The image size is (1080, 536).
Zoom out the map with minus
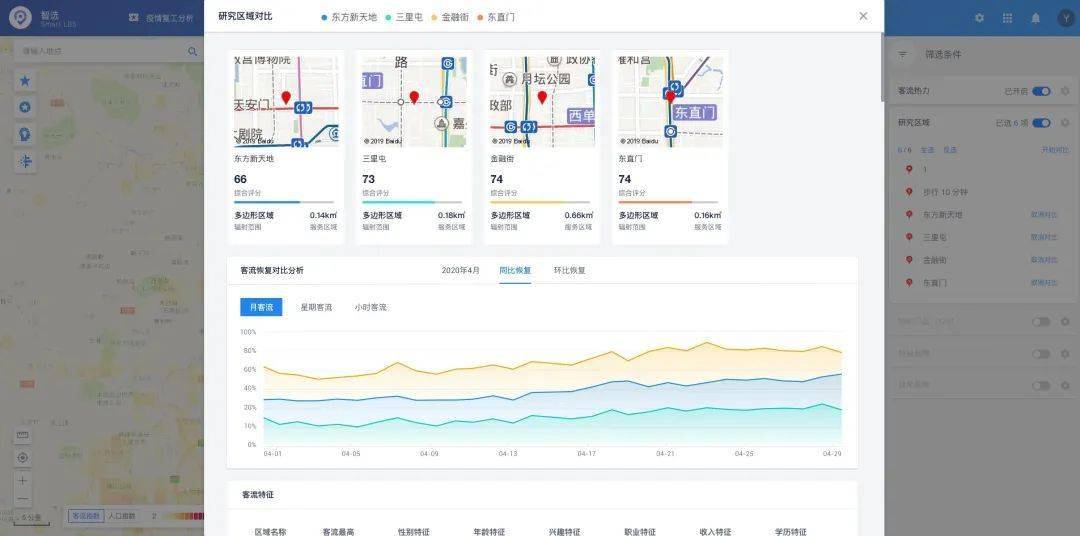click(23, 499)
